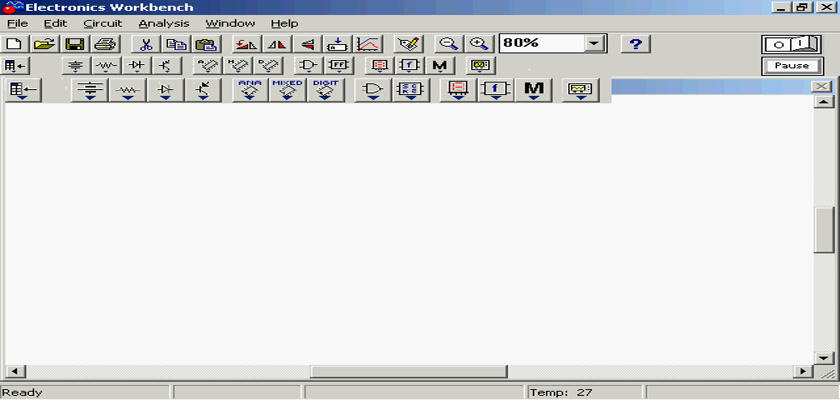840x400 pixels.
Task: Flip the circuit power switch
Action: click(792, 44)
